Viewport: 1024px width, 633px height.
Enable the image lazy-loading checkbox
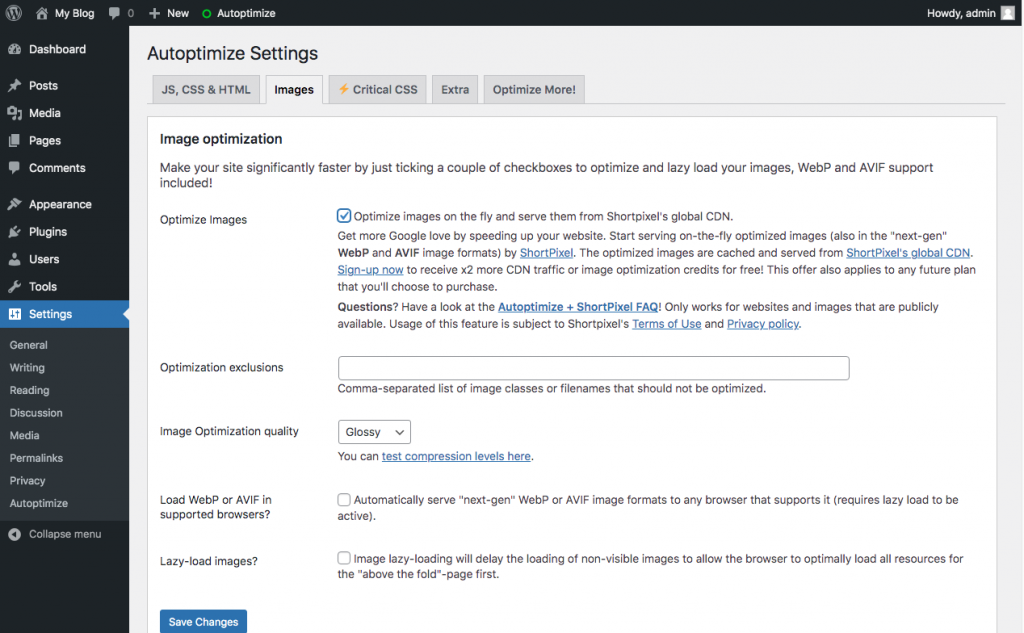tap(344, 559)
